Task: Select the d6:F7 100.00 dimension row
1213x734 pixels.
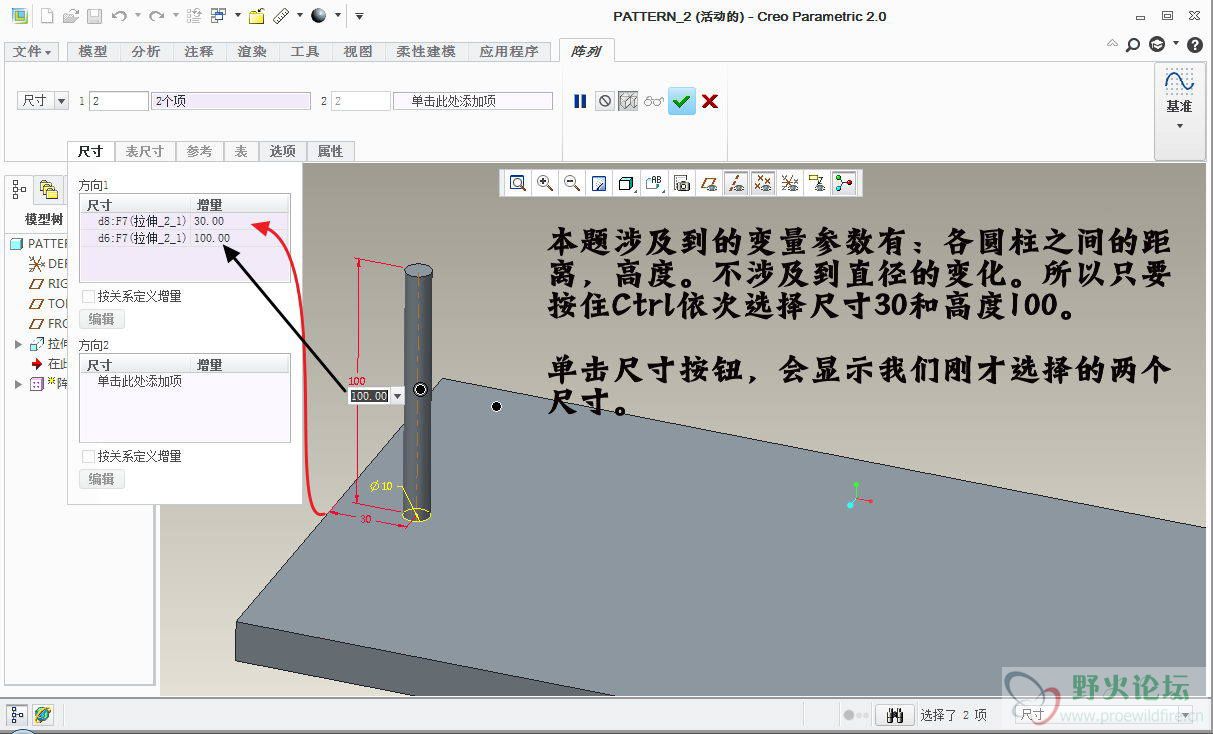Action: [x=184, y=238]
